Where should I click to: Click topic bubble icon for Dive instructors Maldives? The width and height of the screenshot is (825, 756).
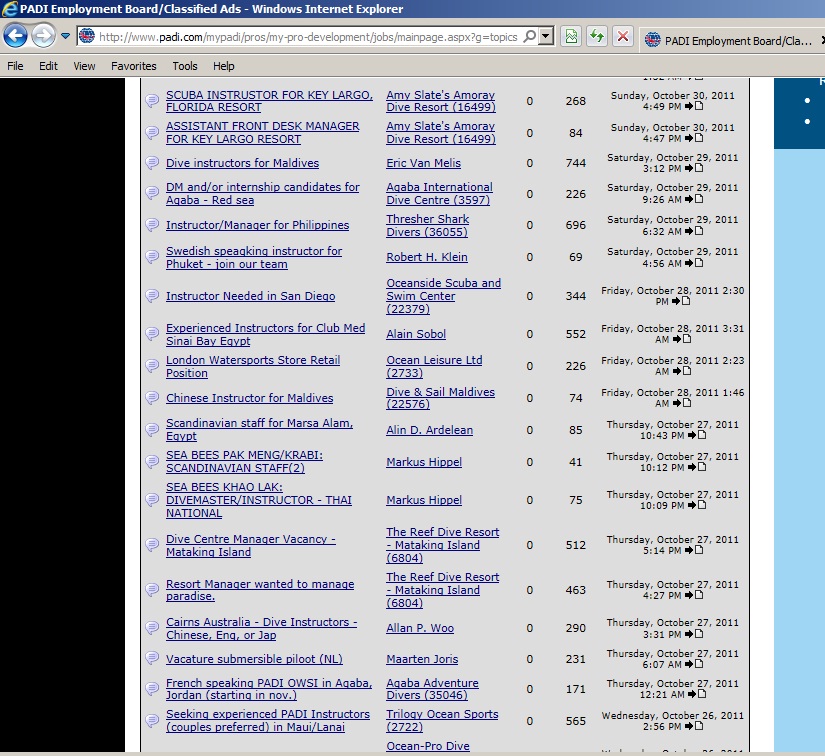152,163
